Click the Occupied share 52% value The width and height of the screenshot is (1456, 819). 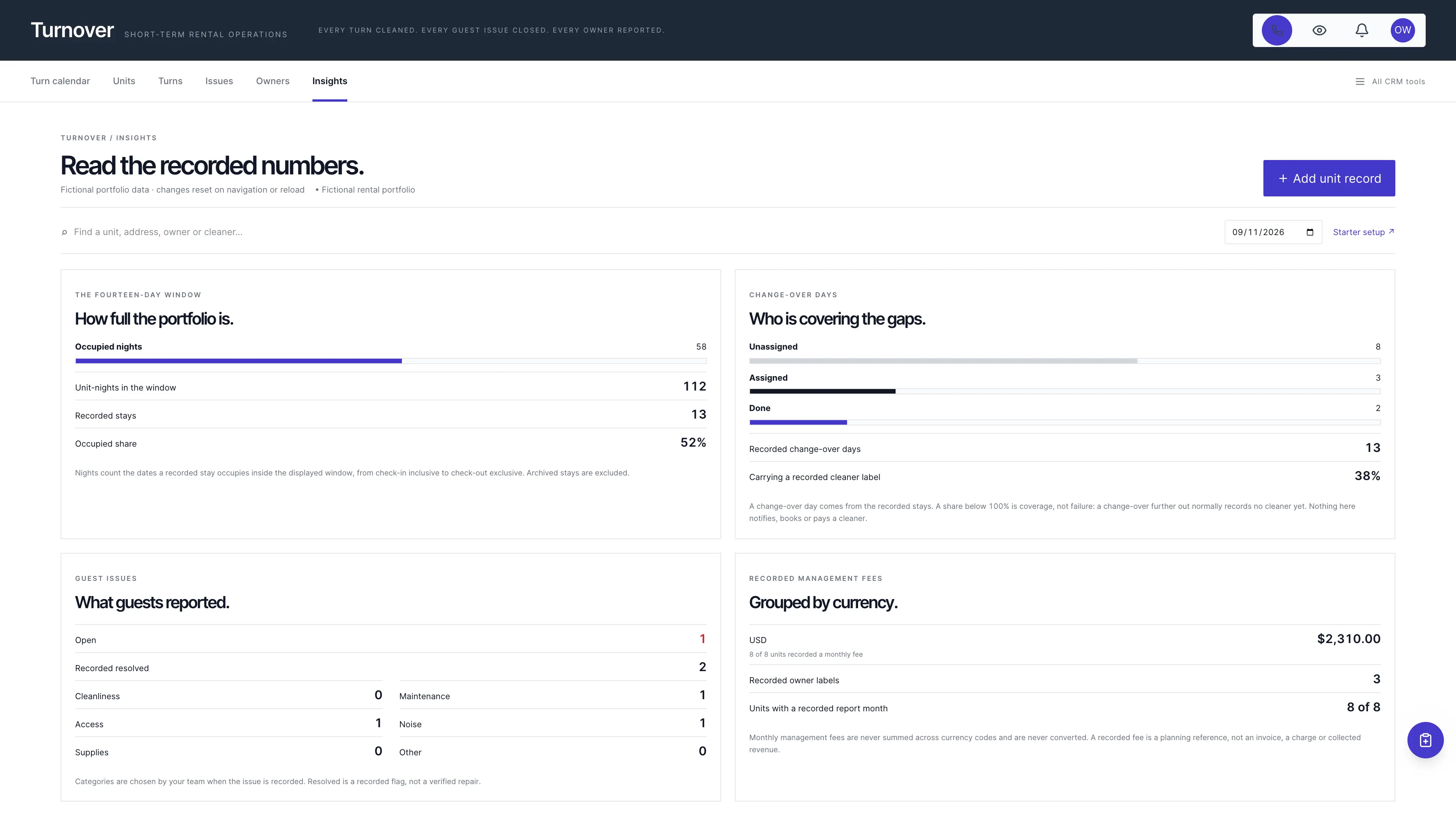point(693,442)
